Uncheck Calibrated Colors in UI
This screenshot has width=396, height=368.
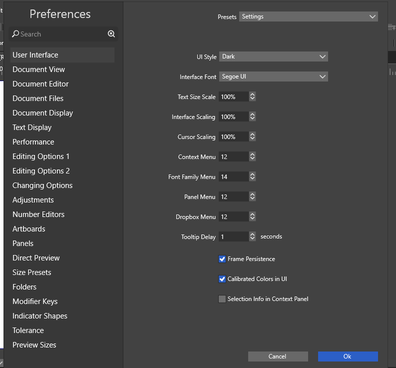tap(222, 279)
